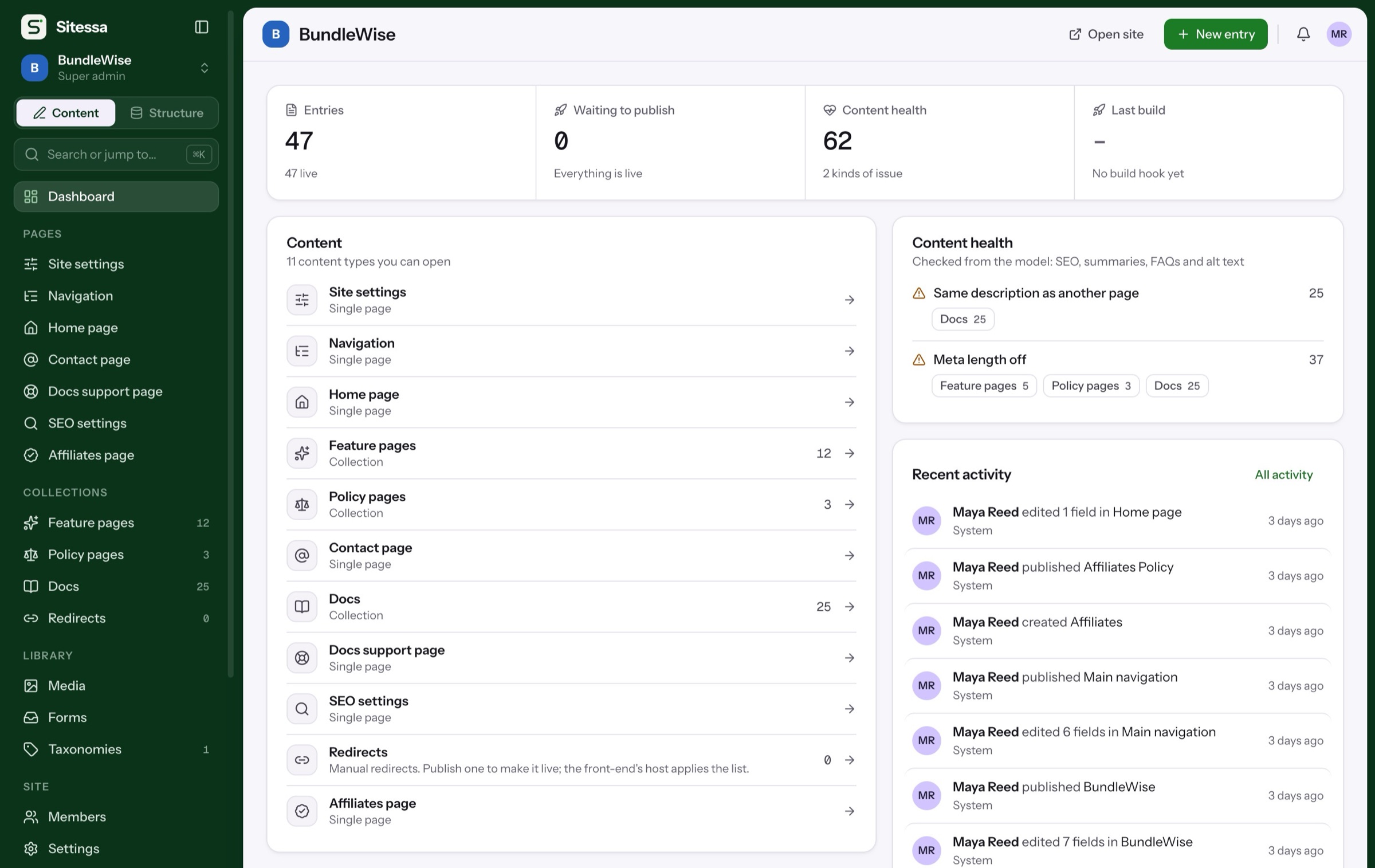Image resolution: width=1375 pixels, height=868 pixels.
Task: Click the MR user avatar in header
Action: click(1339, 34)
